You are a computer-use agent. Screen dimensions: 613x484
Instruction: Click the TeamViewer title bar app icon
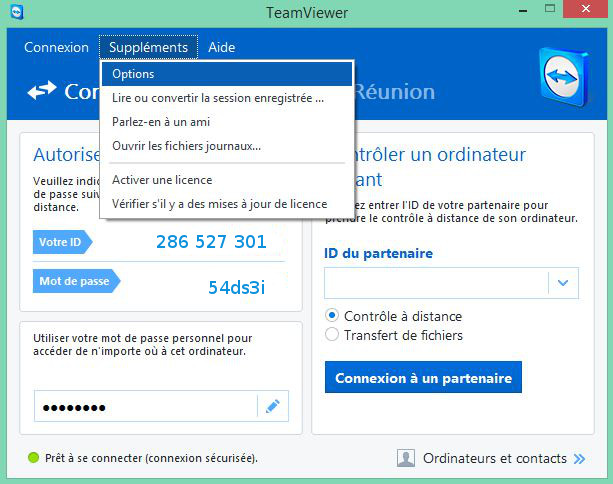17,12
